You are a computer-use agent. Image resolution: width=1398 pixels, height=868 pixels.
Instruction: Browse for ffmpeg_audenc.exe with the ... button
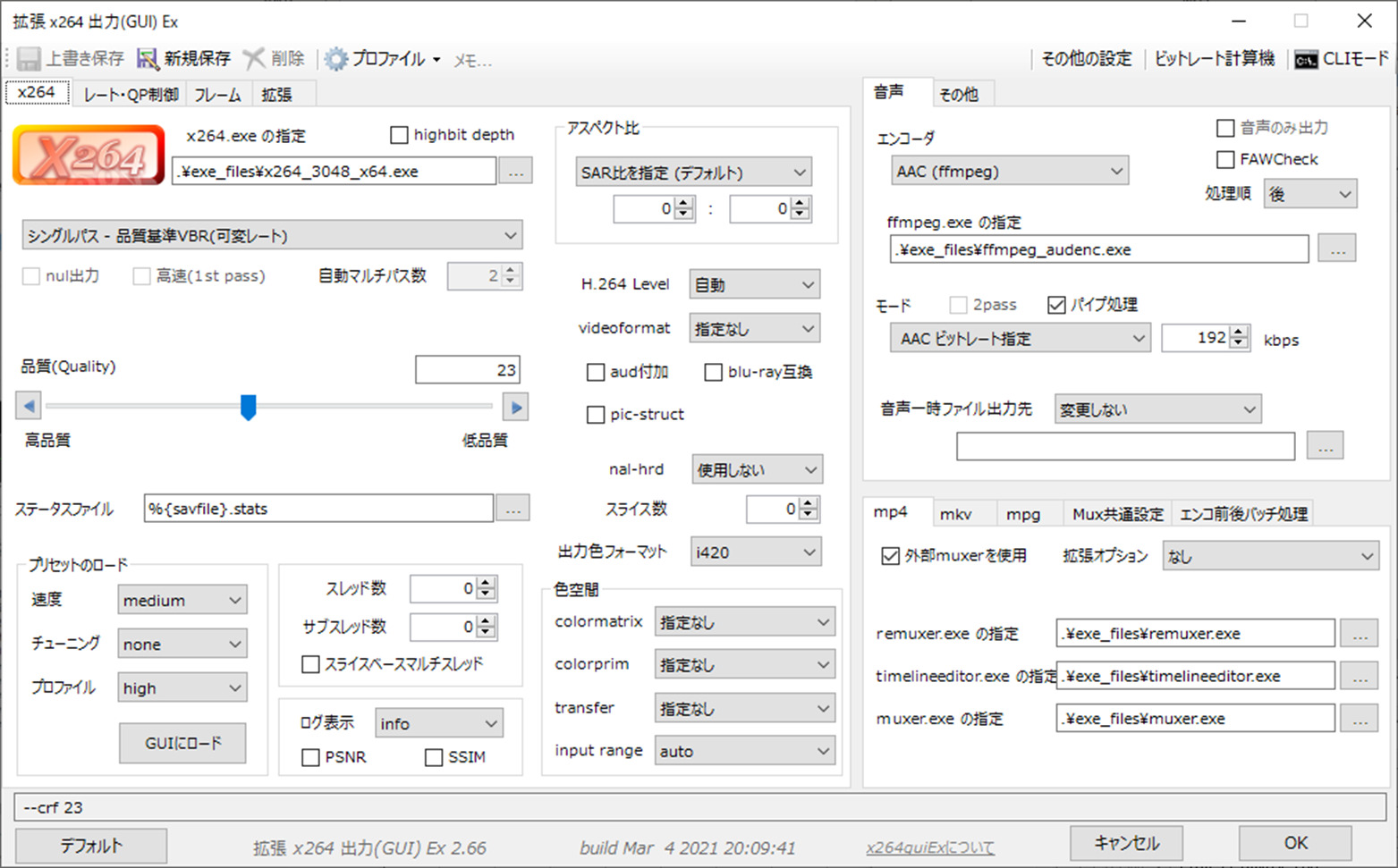(x=1337, y=249)
